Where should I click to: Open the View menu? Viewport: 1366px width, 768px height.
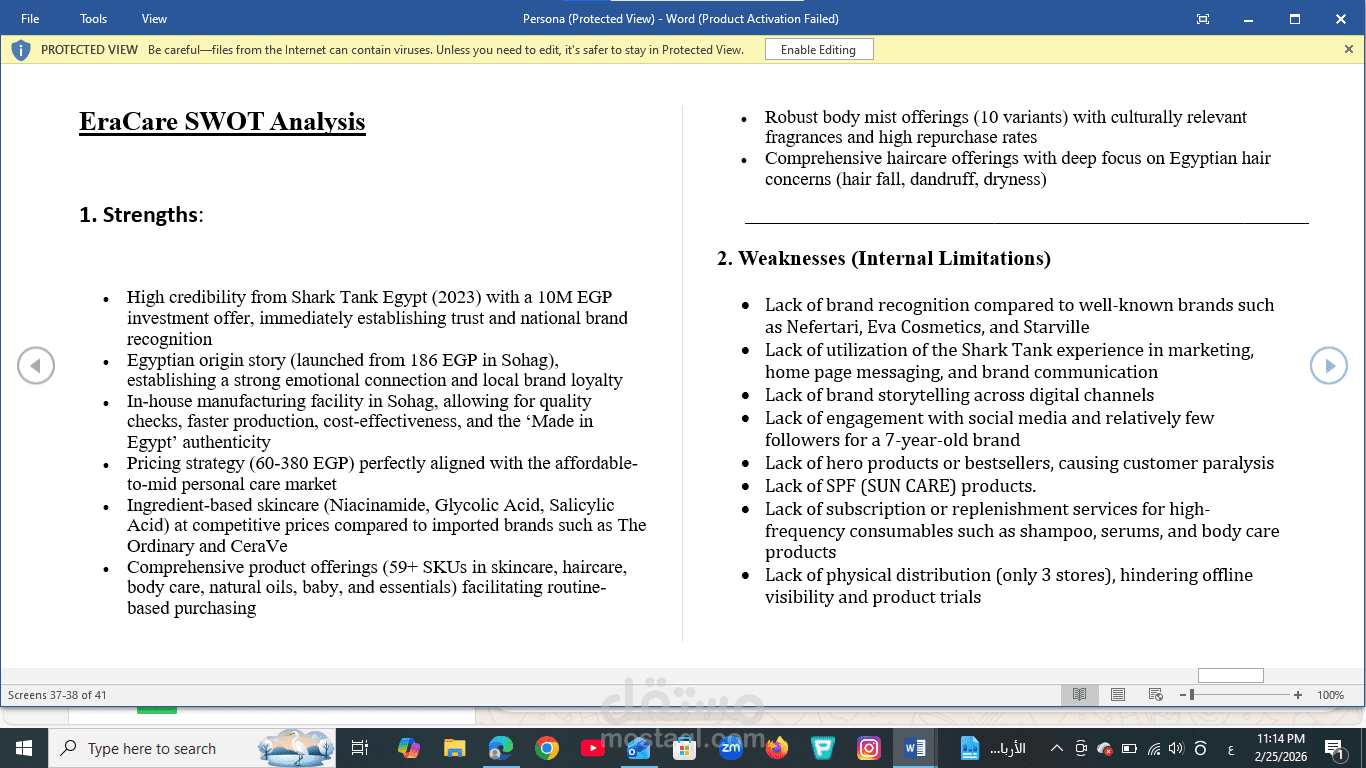pos(154,19)
